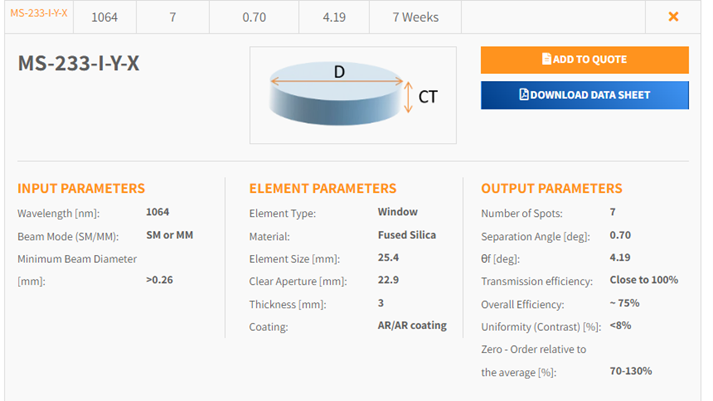The width and height of the screenshot is (713, 401).
Task: Click the D diameter label on the disc
Action: coord(338,73)
